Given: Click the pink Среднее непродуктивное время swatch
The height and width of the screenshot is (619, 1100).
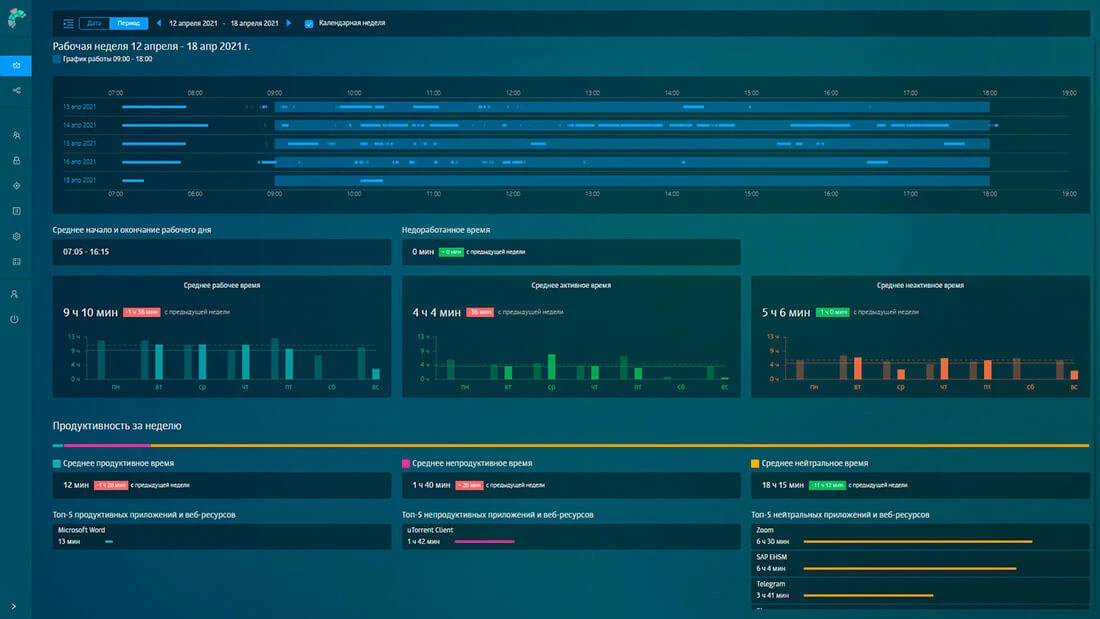Looking at the screenshot, I should [406, 464].
